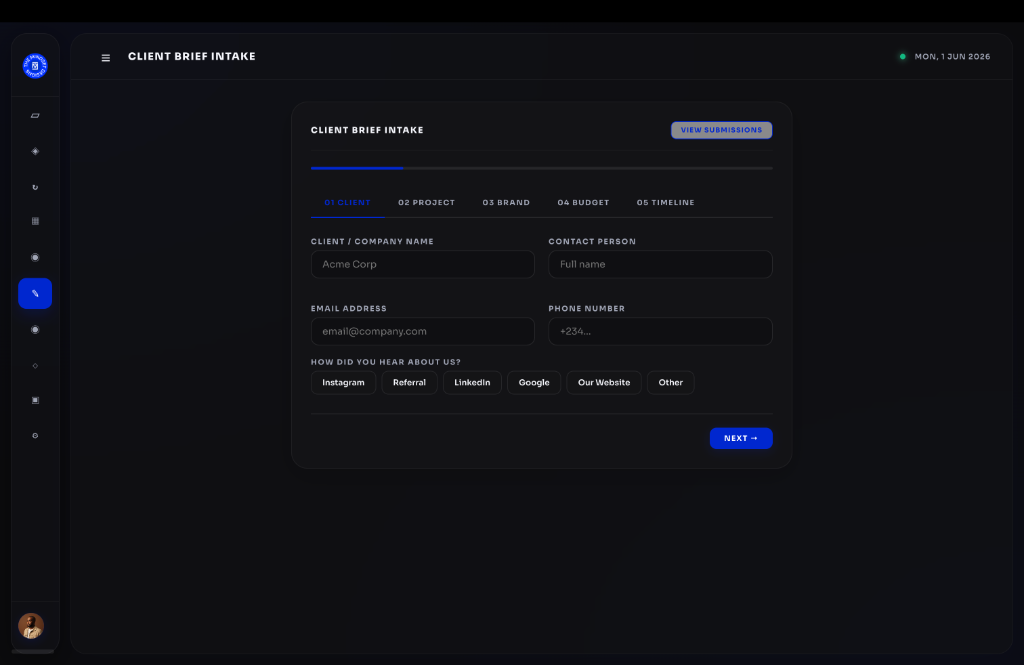The image size is (1024, 665).
Task: Jump to the 05 Timeline tab
Action: point(665,203)
